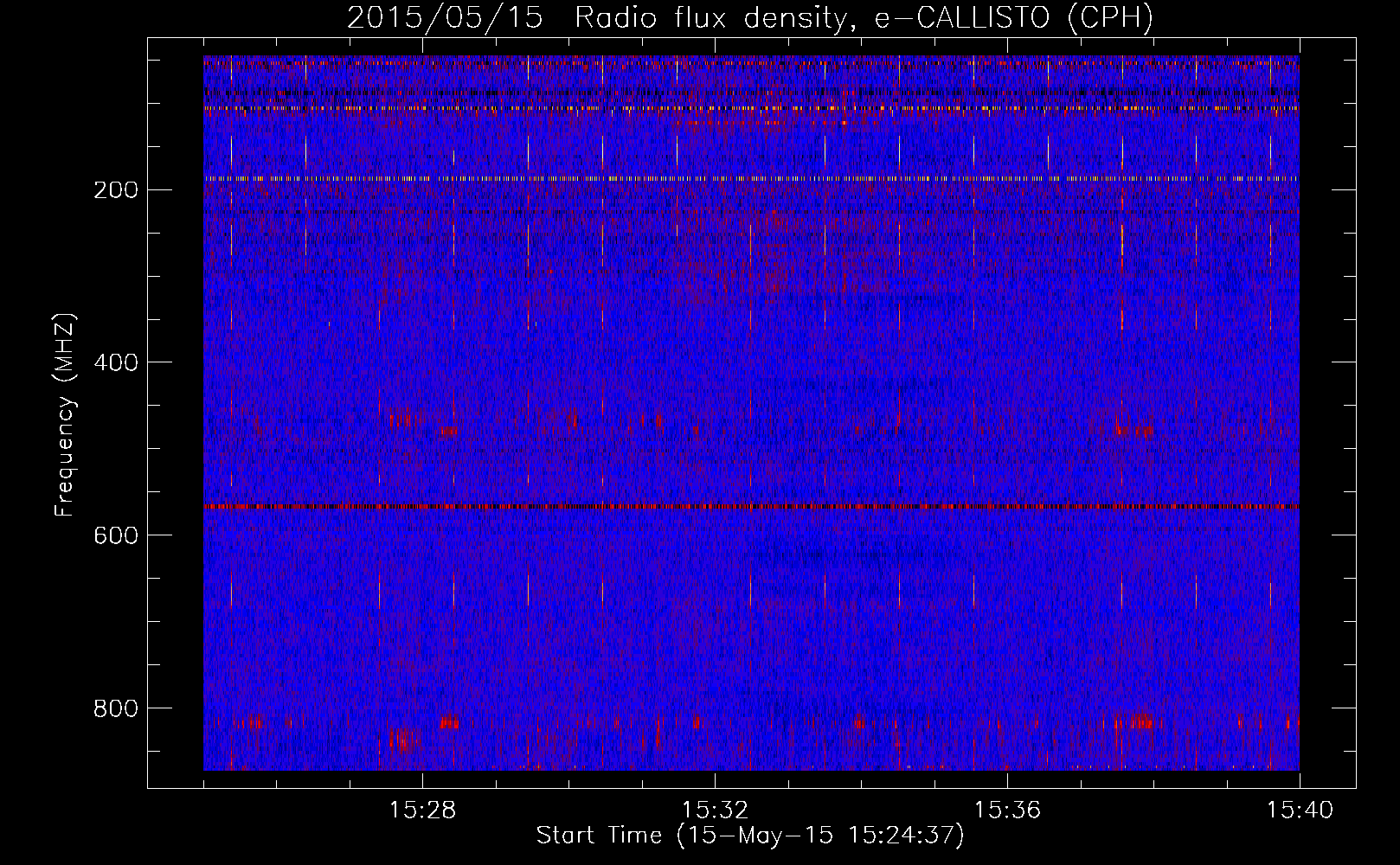1400x865 pixels.
Task: Select the "Frequency (MHZ)" axis label
Action: click(x=65, y=415)
